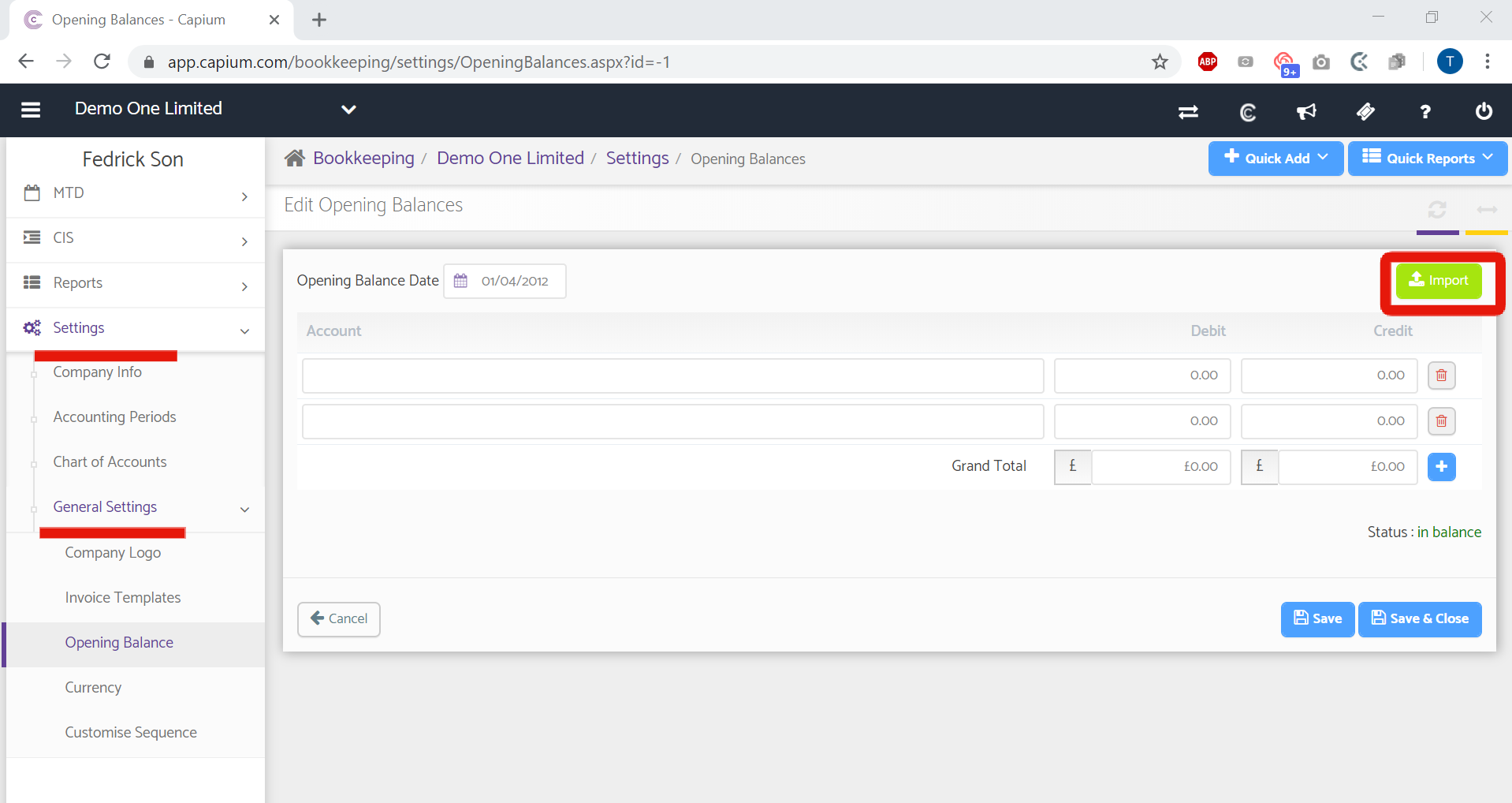This screenshot has height=803, width=1512.
Task: Delete the second opening balance row
Action: point(1441,421)
